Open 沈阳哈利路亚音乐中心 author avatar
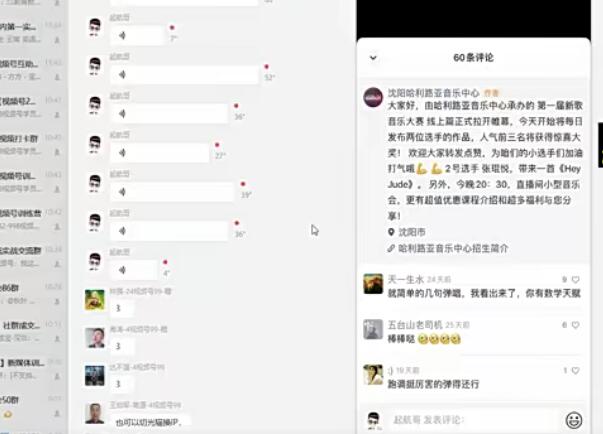Image resolution: width=603 pixels, height=434 pixels. [373, 98]
